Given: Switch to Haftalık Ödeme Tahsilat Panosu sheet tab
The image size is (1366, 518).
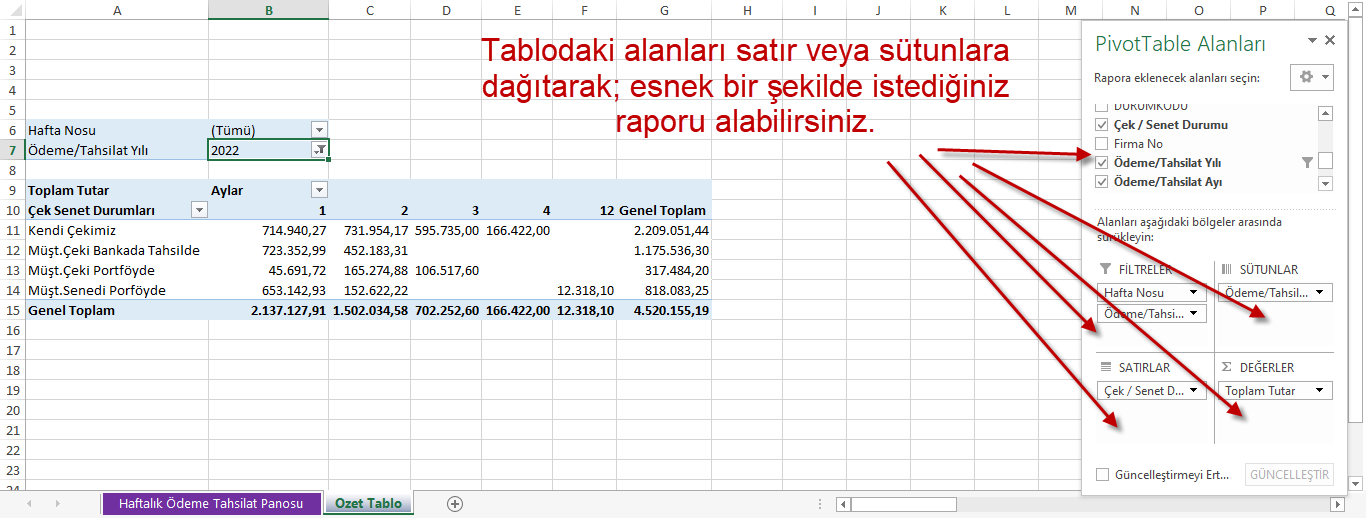Looking at the screenshot, I should (x=211, y=503).
